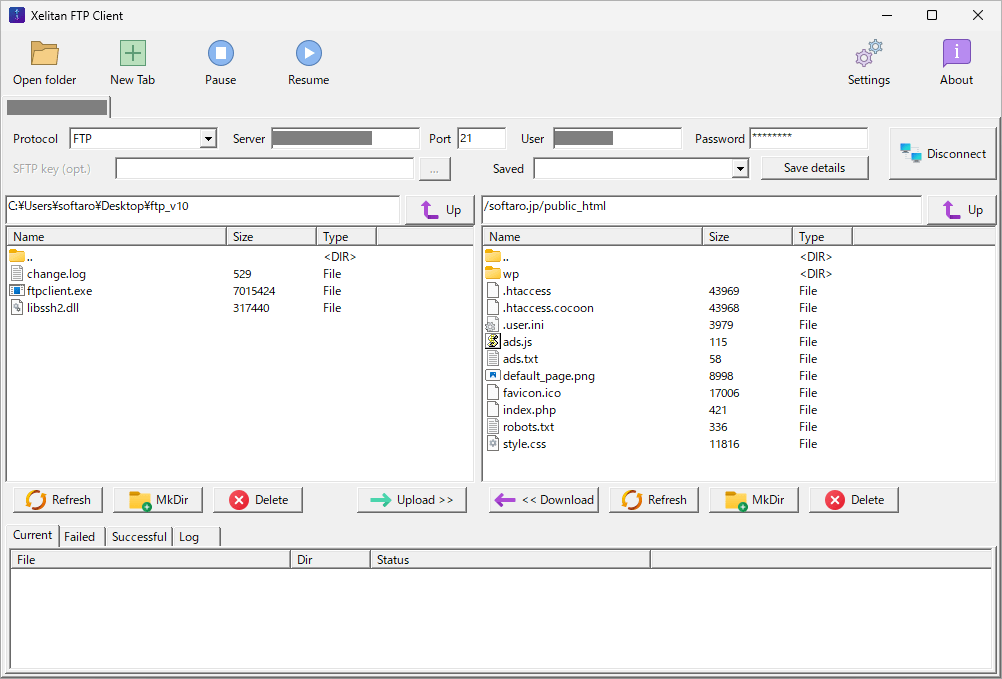Delete selected item in local pane
Image resolution: width=1002 pixels, height=679 pixels.
(x=258, y=500)
